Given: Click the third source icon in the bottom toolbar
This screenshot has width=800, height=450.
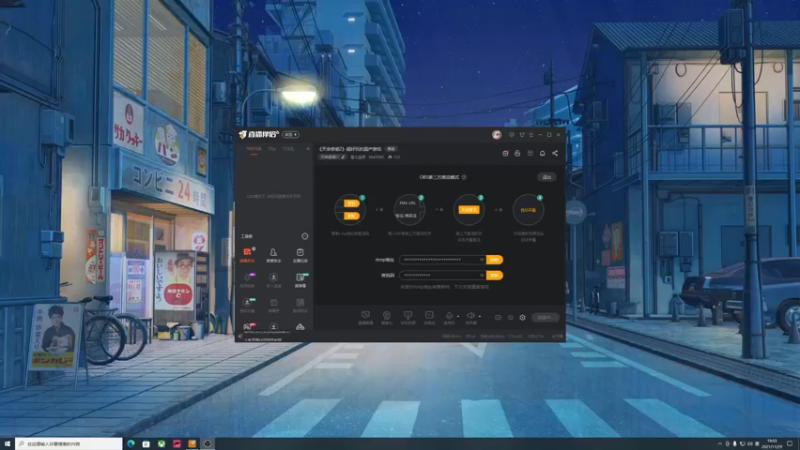Looking at the screenshot, I should click(408, 317).
